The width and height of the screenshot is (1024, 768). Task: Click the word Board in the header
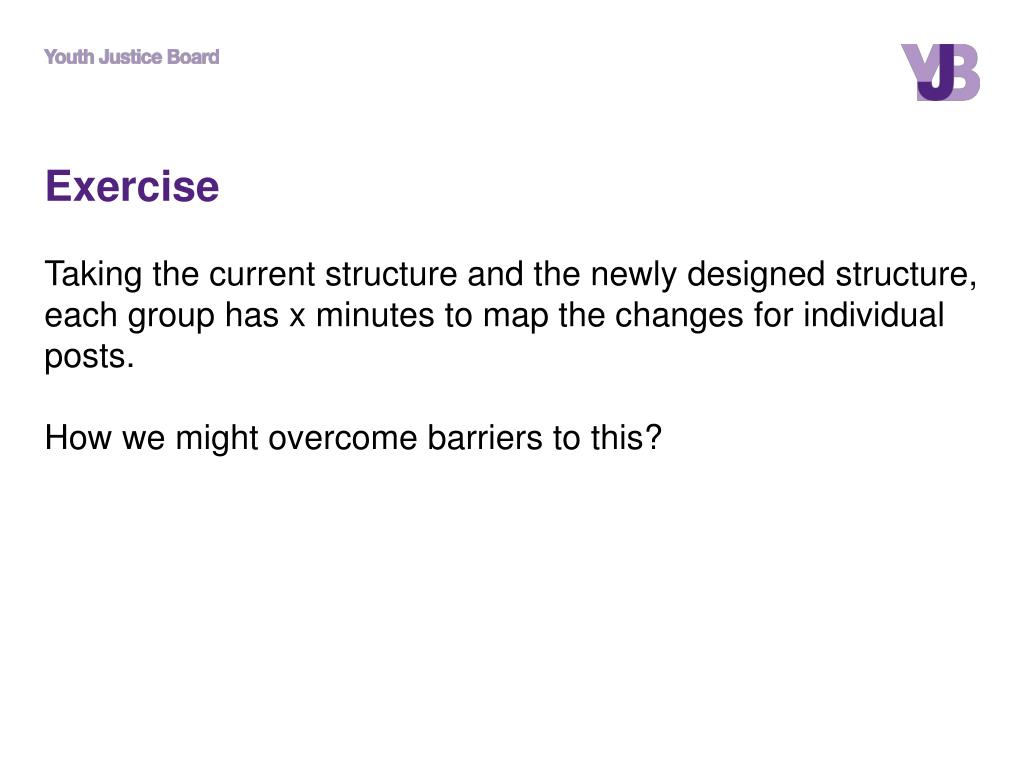pos(193,57)
